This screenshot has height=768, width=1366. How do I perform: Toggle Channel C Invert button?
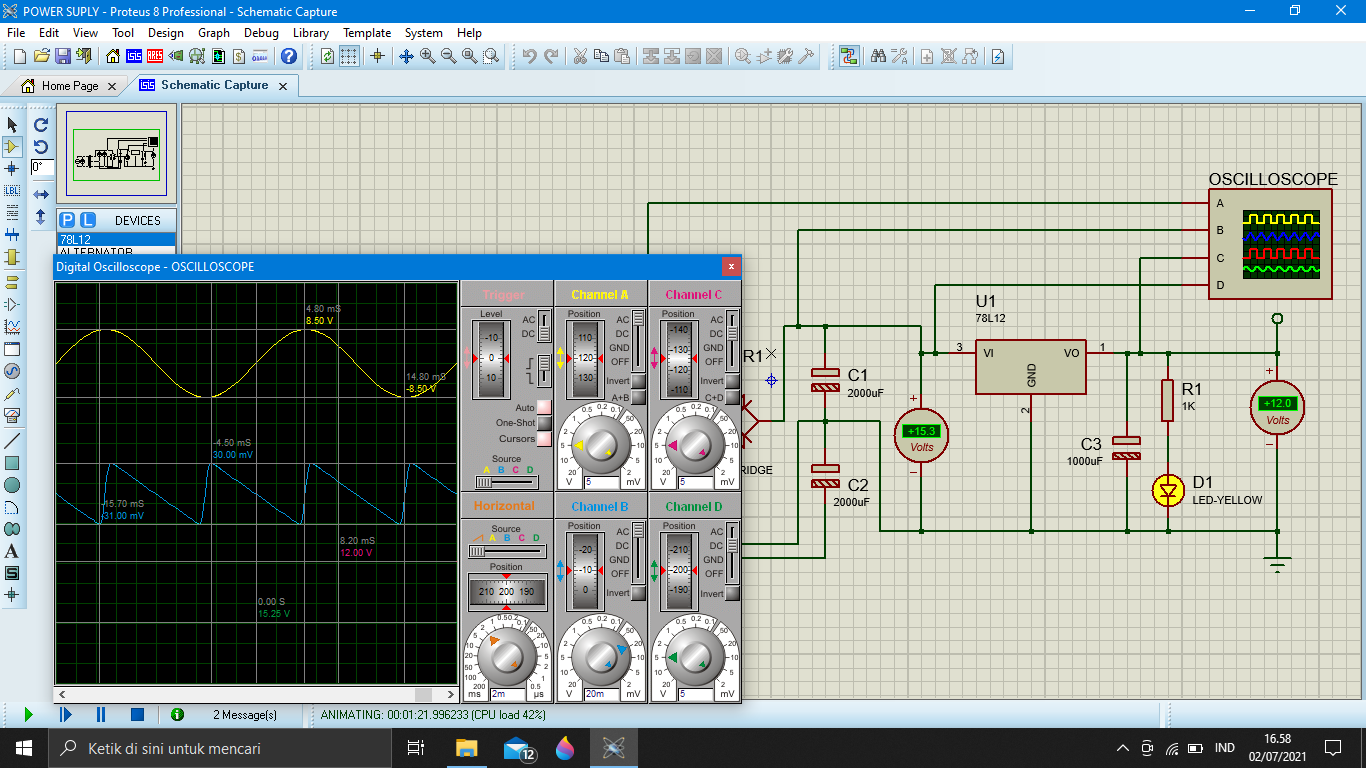[732, 381]
